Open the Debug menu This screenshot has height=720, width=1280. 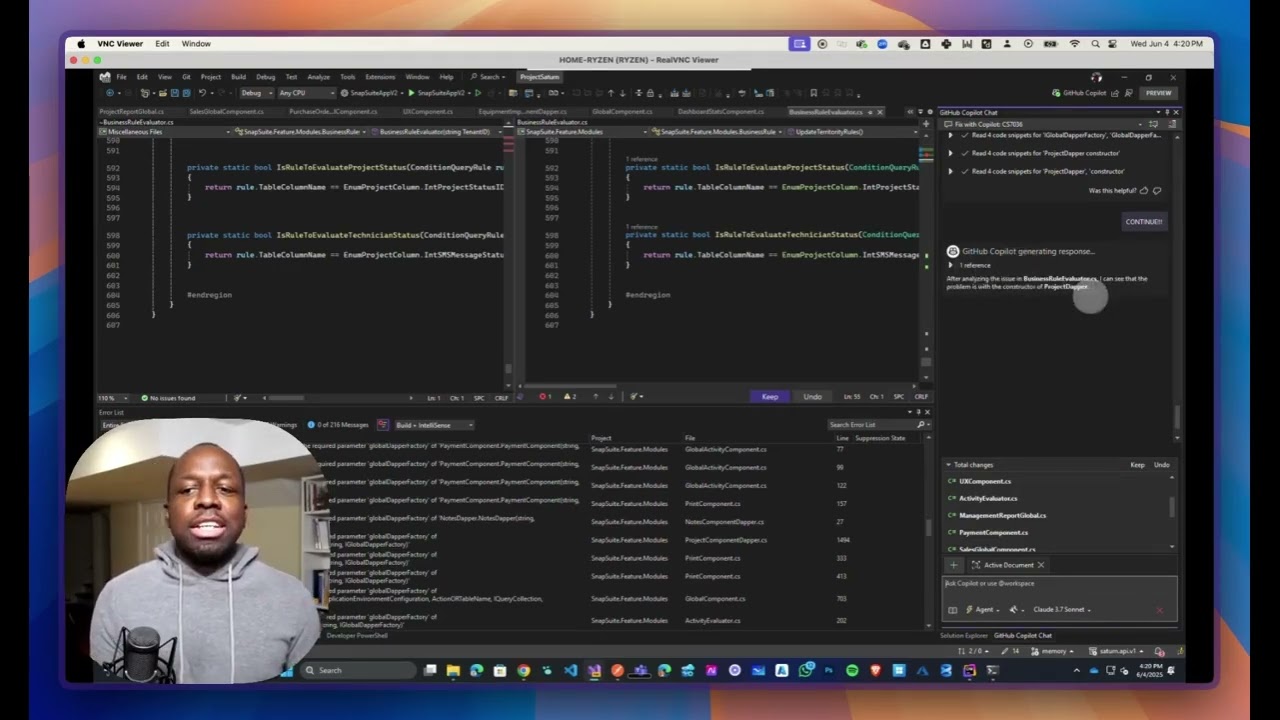point(265,77)
